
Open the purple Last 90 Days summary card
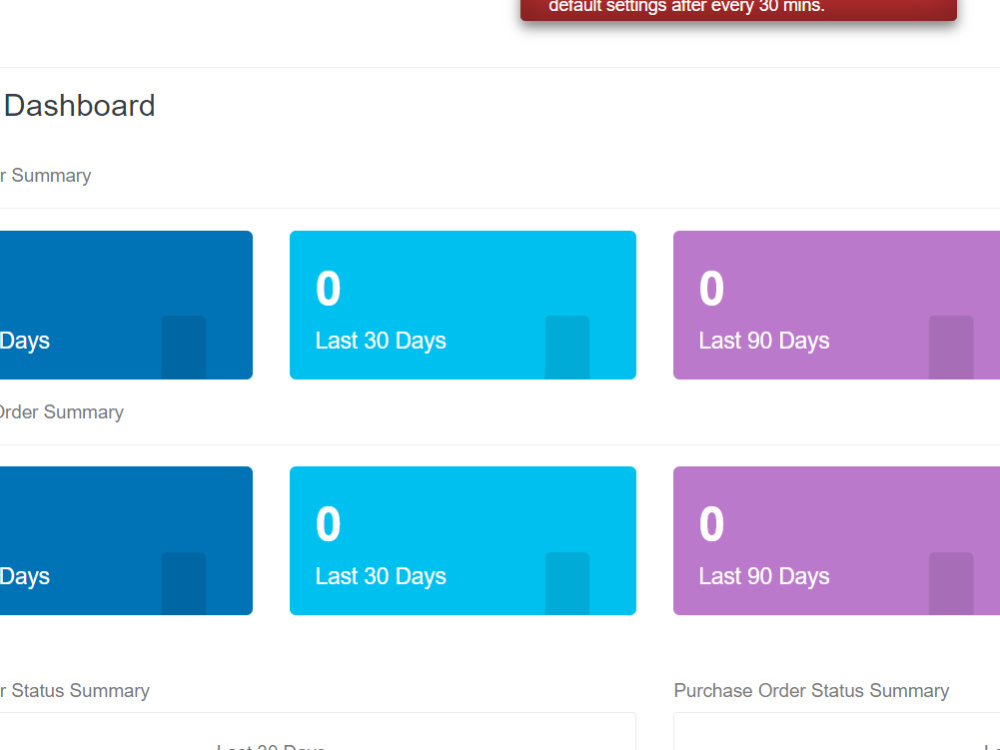point(837,305)
